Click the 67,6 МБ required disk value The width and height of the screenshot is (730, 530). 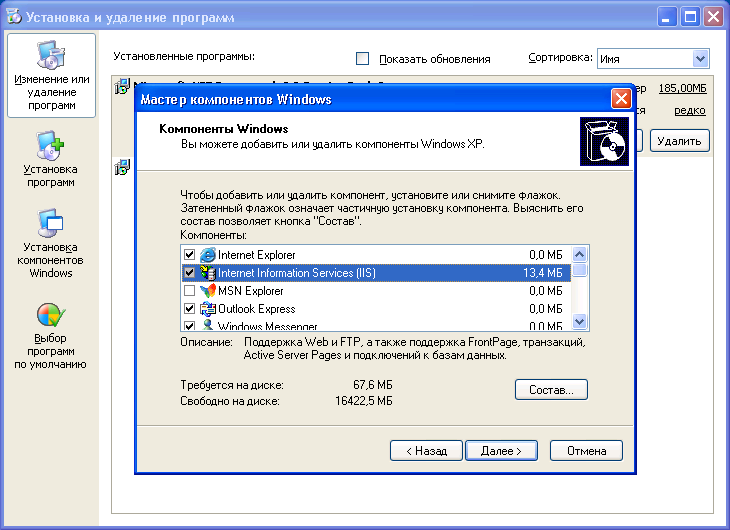[372, 385]
